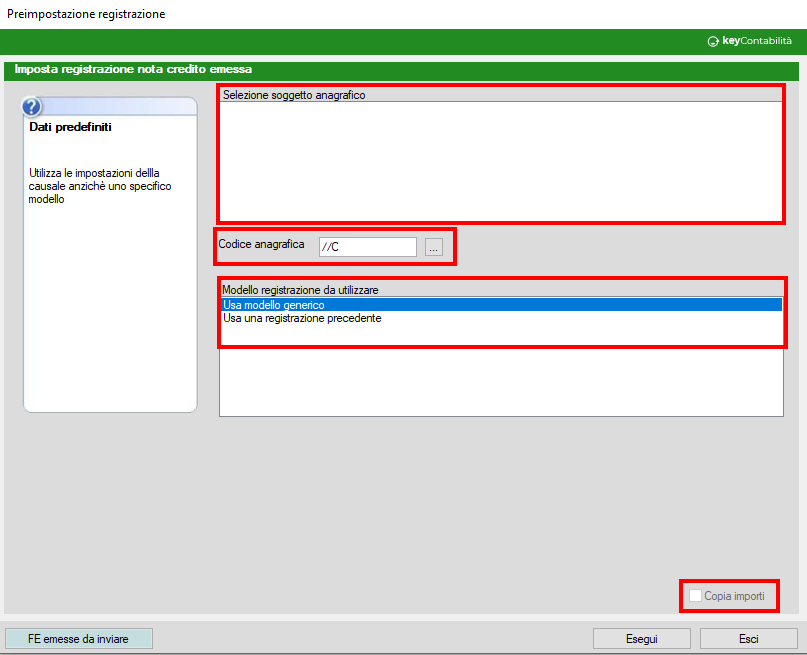807x655 pixels.
Task: Click the 'Selezione soggetto anagrafico' list header
Action: tap(501, 95)
